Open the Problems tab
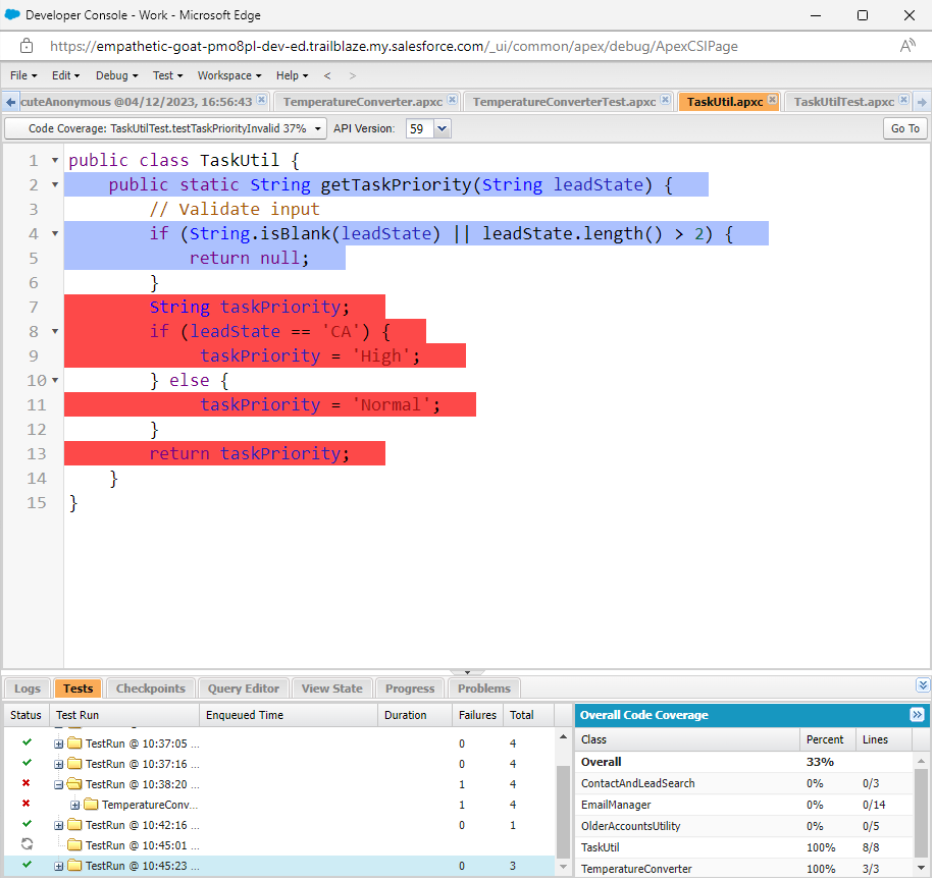 (484, 688)
